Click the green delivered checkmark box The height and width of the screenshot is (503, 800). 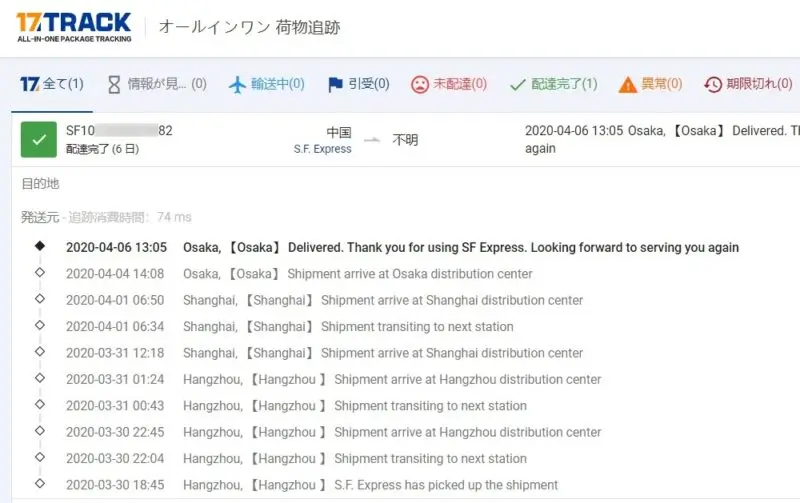pos(38,140)
